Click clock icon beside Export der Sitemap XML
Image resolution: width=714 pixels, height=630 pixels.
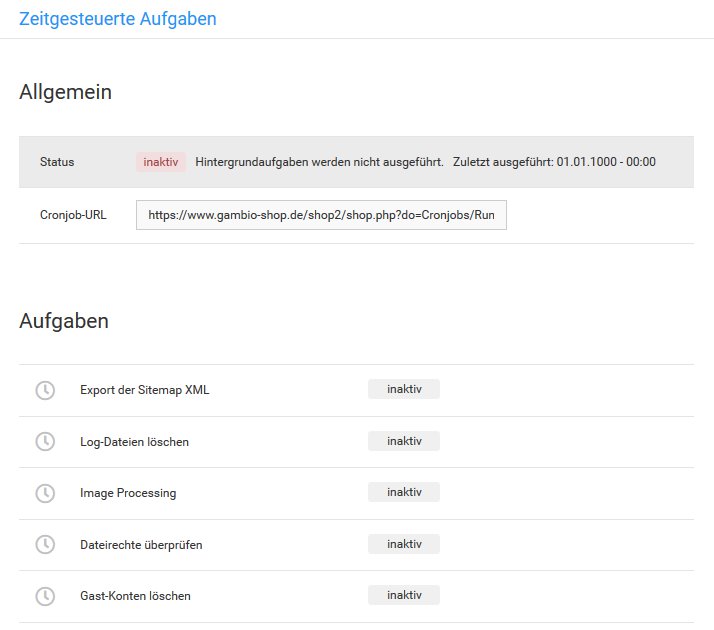[45, 390]
